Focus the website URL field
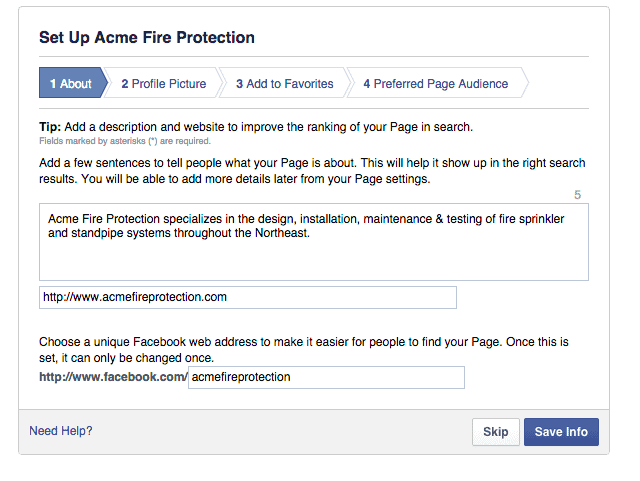 tap(248, 297)
